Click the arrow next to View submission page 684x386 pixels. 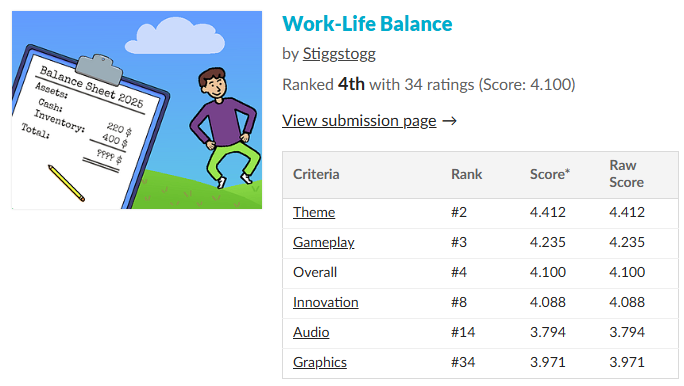coord(449,121)
